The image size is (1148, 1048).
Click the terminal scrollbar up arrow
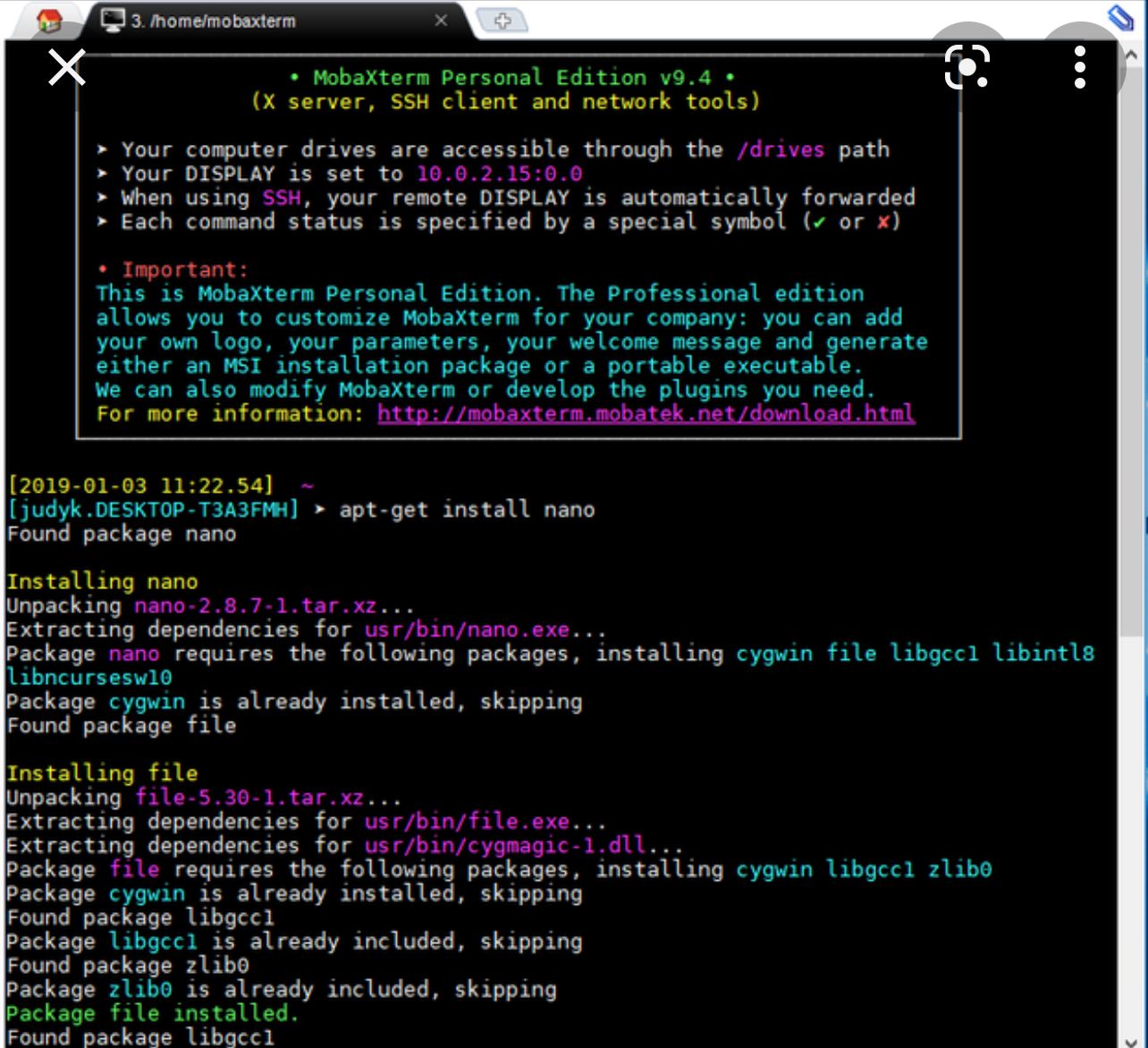coord(1132,55)
